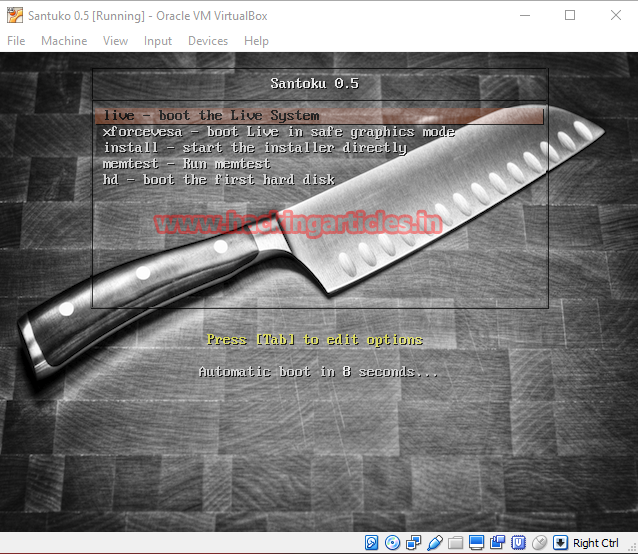Click the VirtualBox icon in title bar
This screenshot has height=554, width=638.
(x=15, y=15)
